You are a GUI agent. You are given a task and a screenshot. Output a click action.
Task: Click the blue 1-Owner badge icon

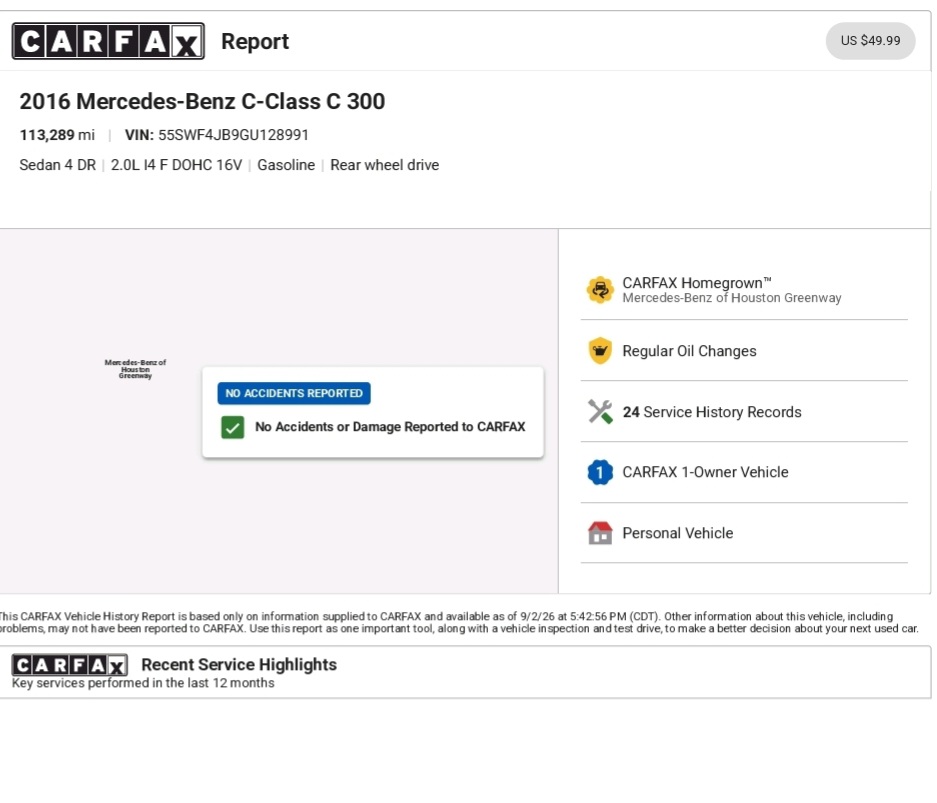pos(600,473)
